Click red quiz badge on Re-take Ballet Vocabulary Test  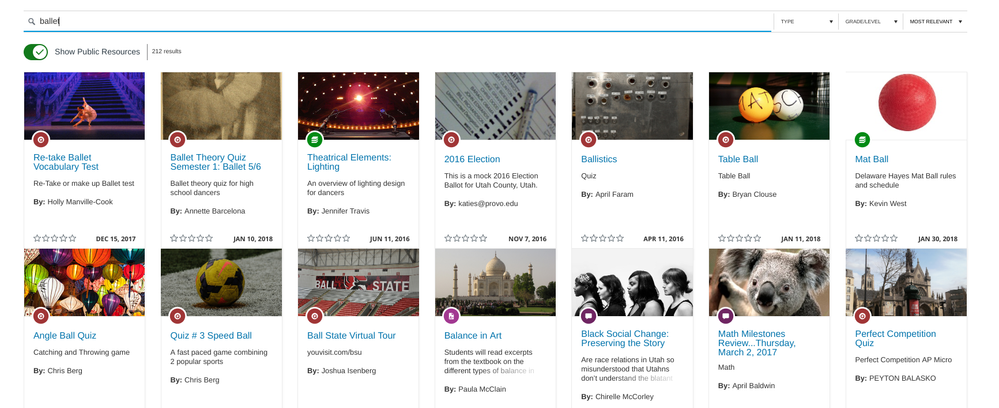[41, 139]
